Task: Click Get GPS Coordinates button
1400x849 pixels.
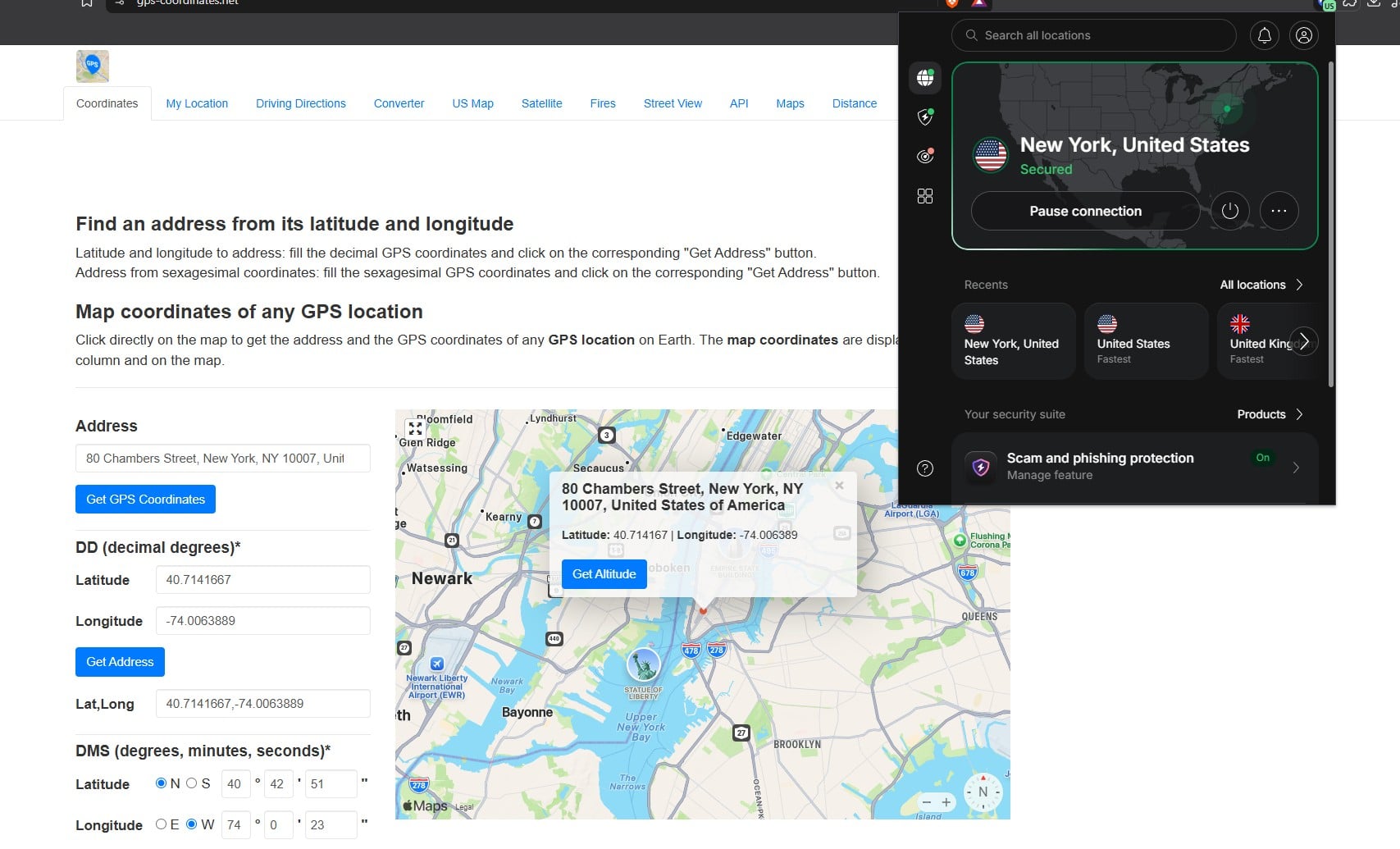Action: click(145, 500)
